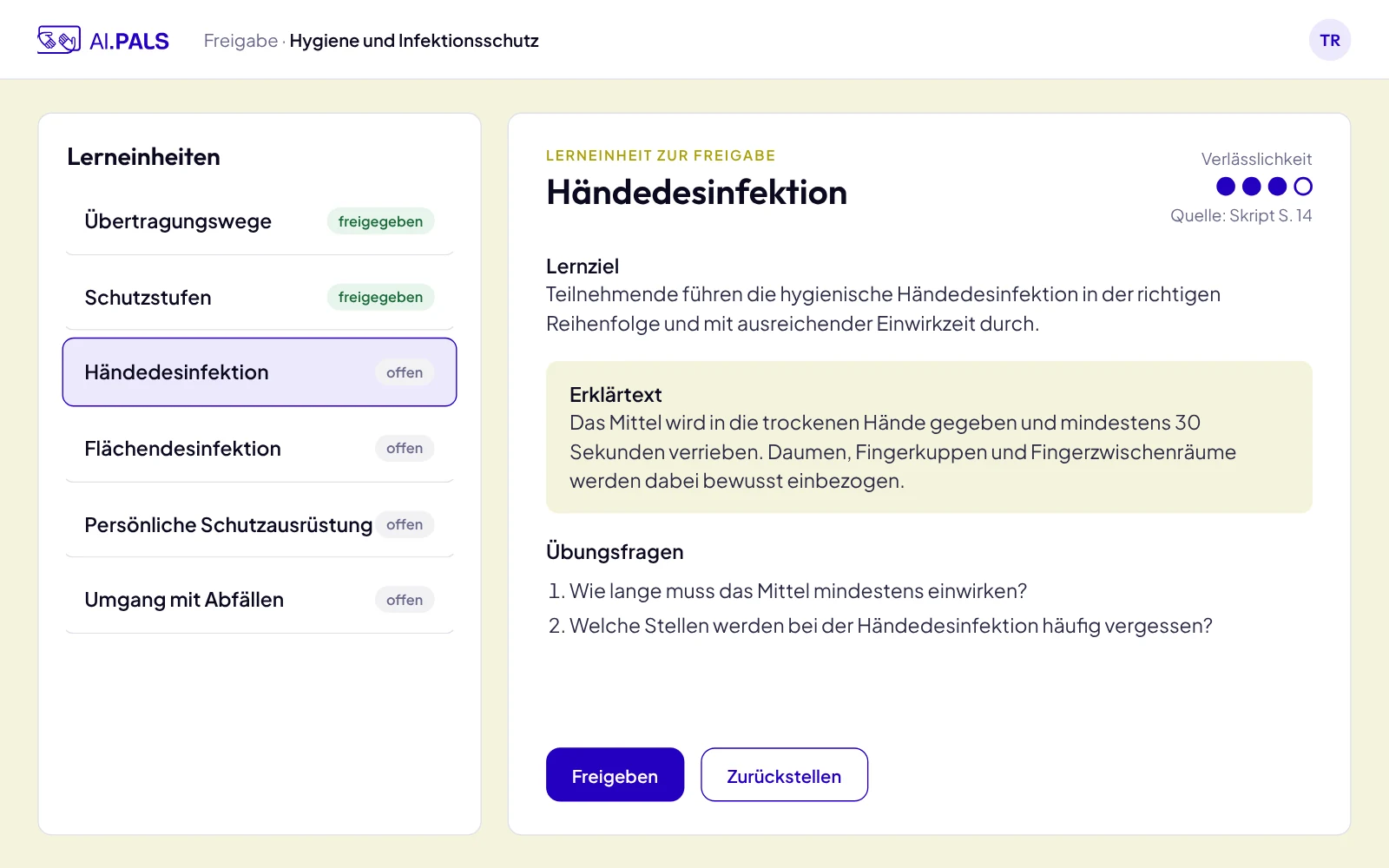Open the Umgang mit Abfällen unit

coord(260,600)
